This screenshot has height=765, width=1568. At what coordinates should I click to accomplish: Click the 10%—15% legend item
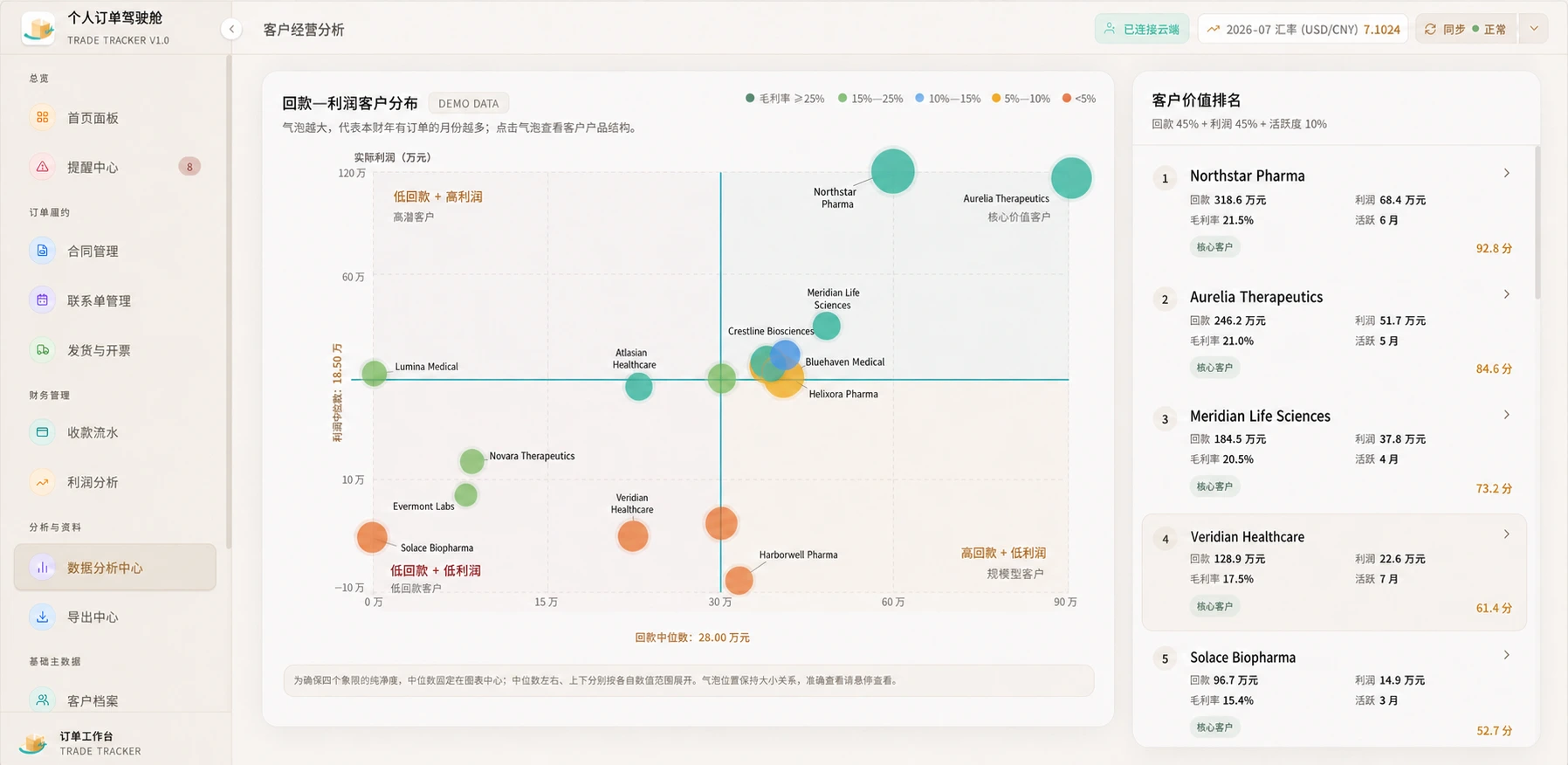947,99
